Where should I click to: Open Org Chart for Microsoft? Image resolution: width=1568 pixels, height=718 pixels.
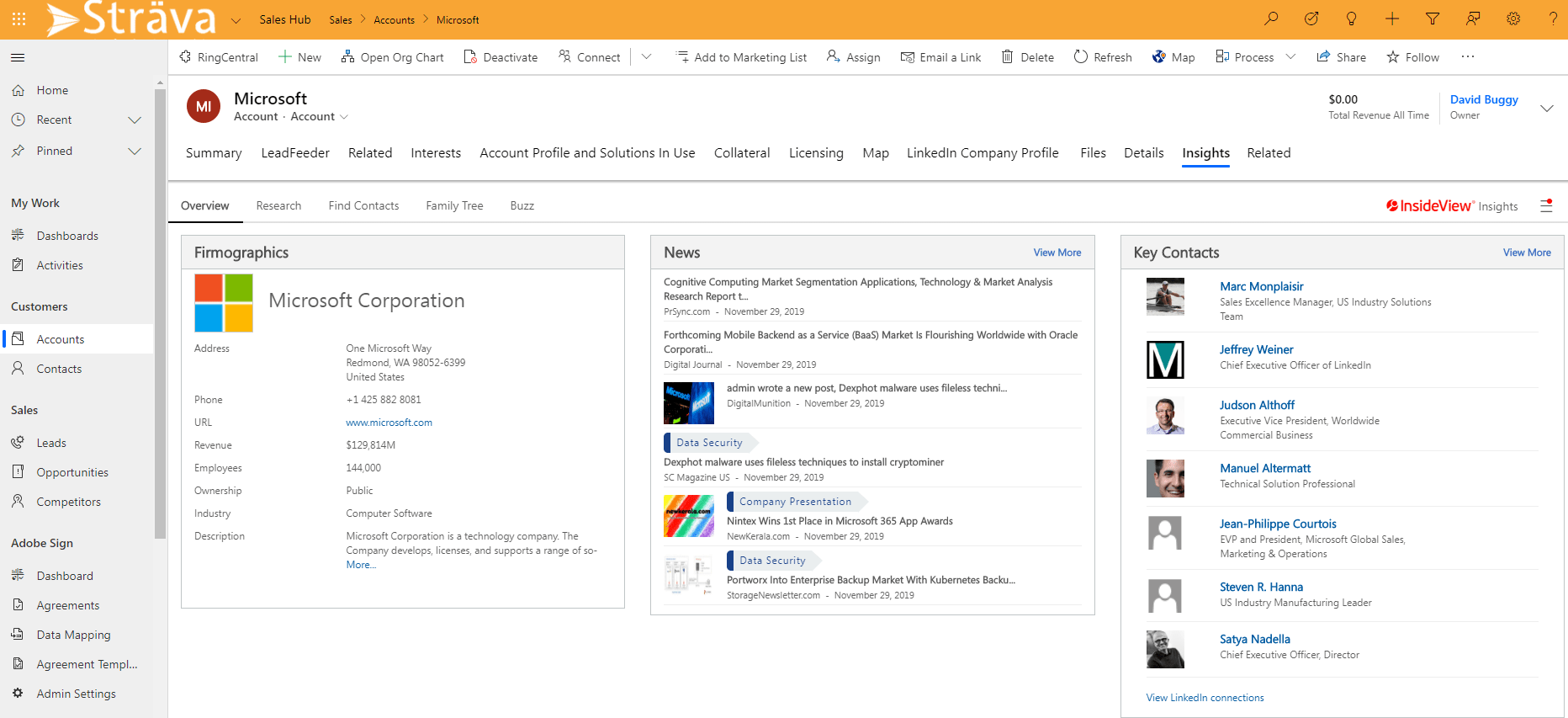[392, 57]
